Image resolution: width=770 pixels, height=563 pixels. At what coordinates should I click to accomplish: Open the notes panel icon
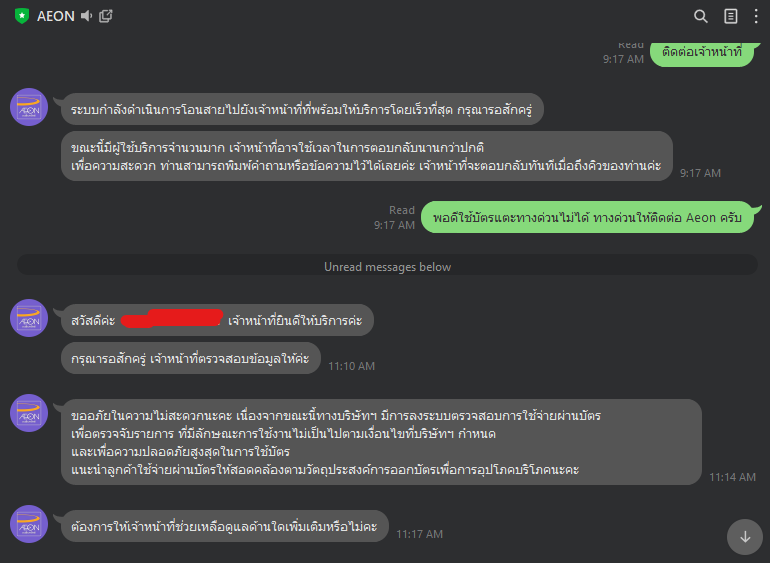731,16
